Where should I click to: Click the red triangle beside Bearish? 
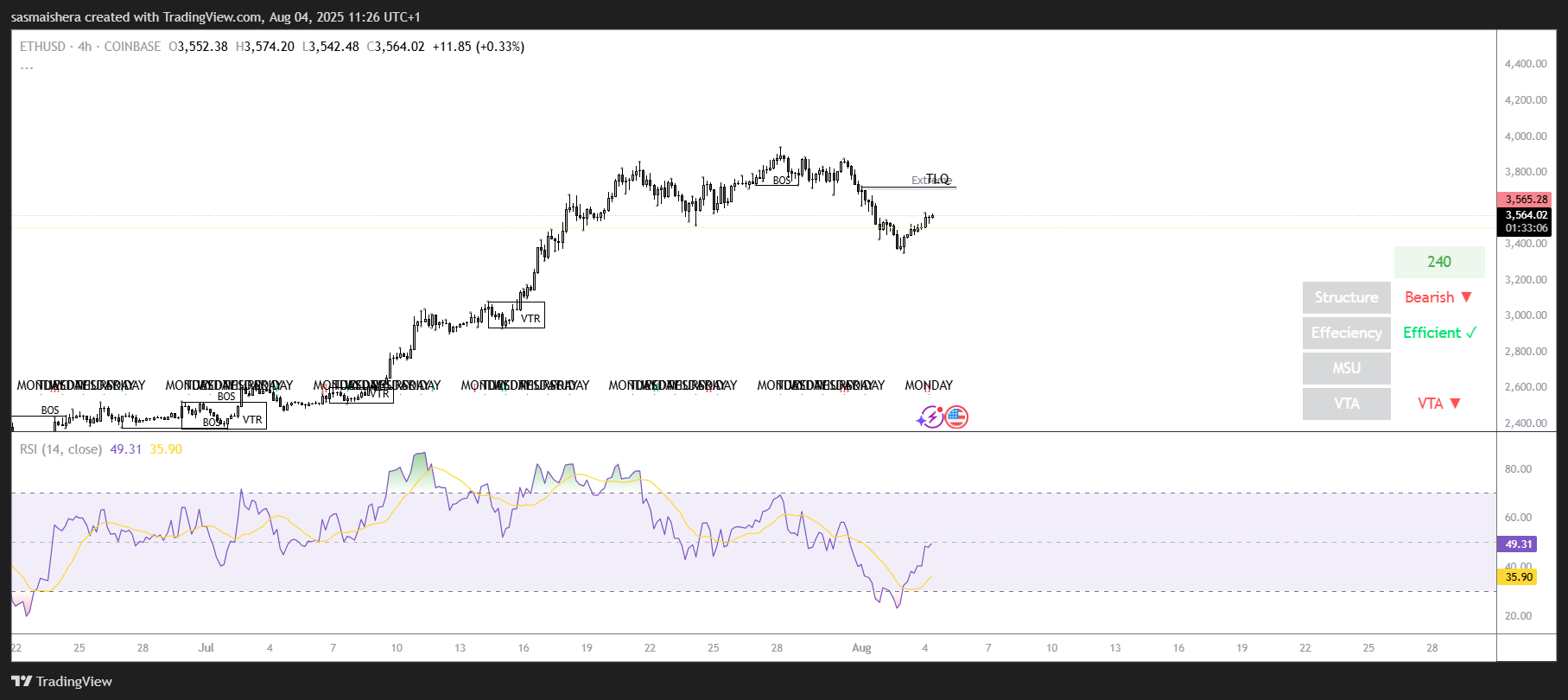coord(1466,297)
